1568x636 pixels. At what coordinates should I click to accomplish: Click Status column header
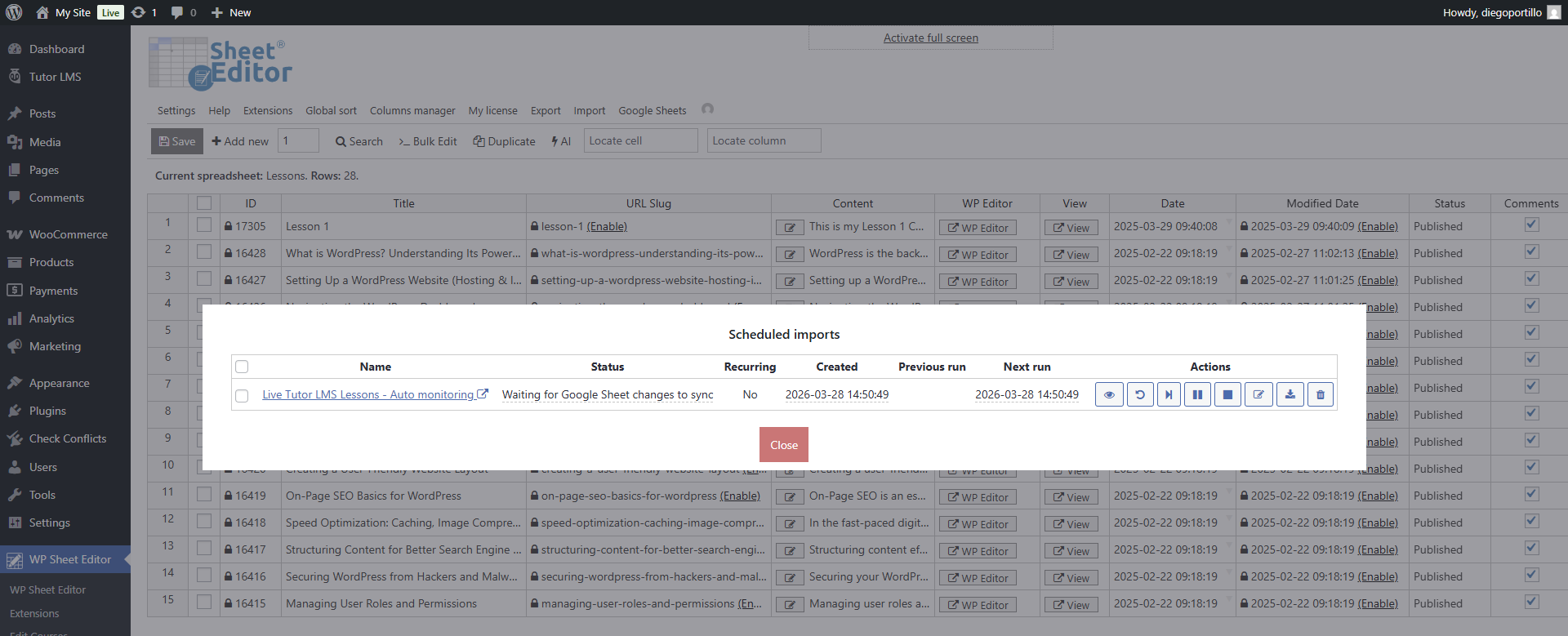tap(1450, 203)
